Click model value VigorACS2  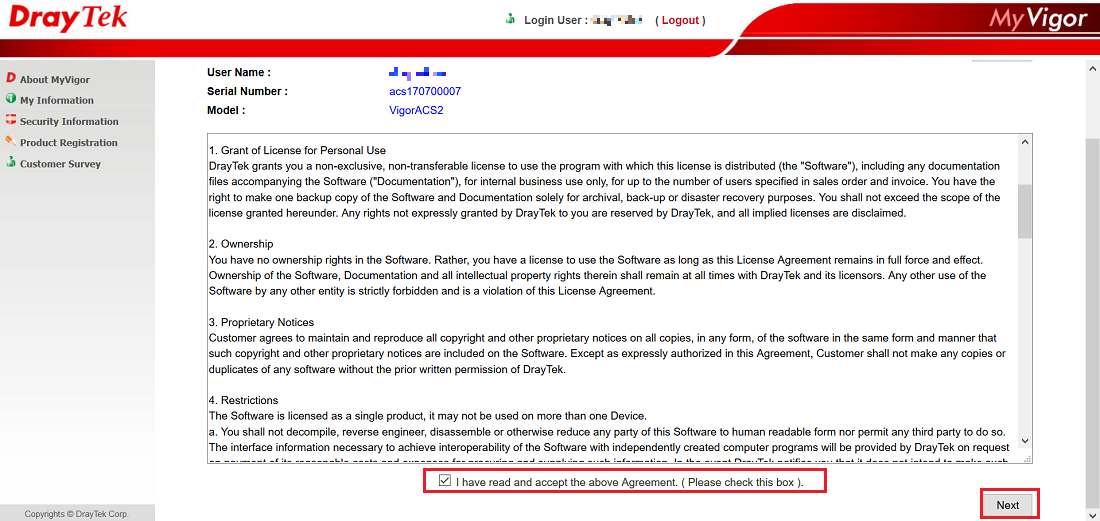point(417,110)
